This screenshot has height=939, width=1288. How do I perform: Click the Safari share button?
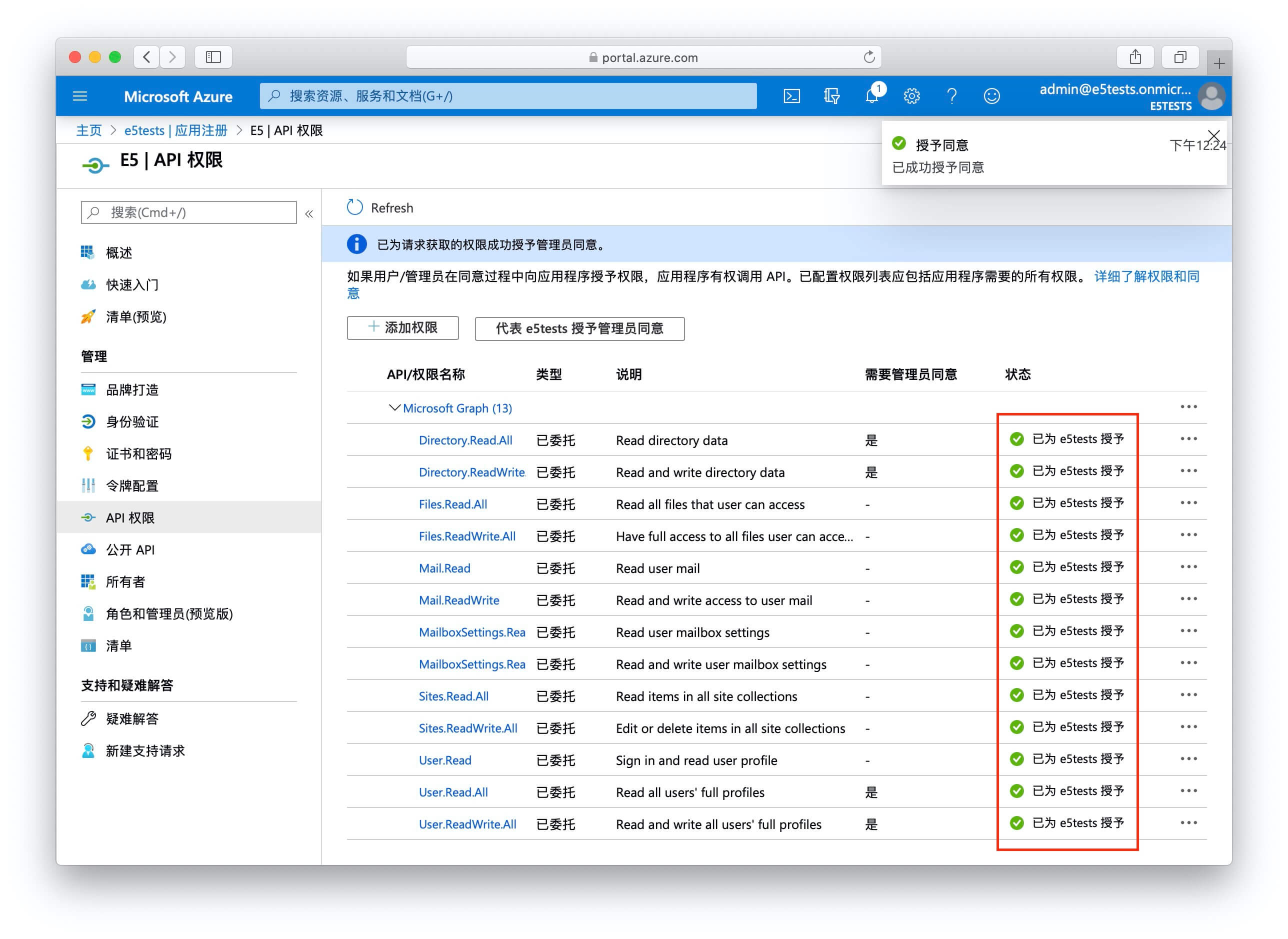pos(1135,57)
